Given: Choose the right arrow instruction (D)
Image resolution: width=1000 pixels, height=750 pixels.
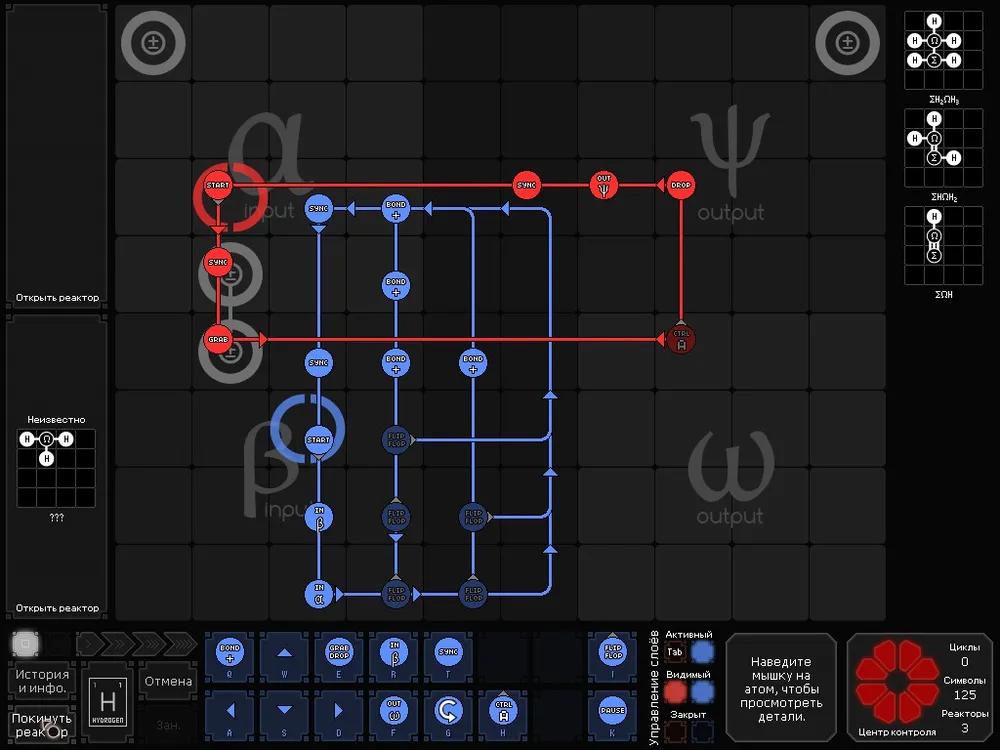Looking at the screenshot, I should (x=339, y=715).
